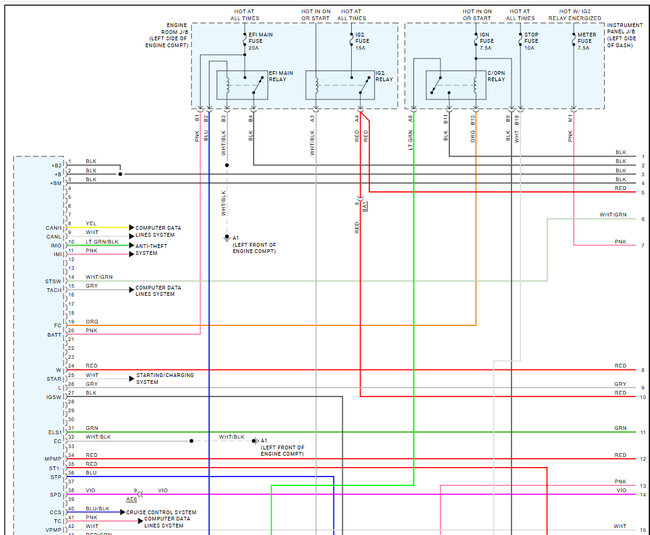Click the EFI MAIN fuse symbol
The image size is (650, 535).
click(x=245, y=39)
